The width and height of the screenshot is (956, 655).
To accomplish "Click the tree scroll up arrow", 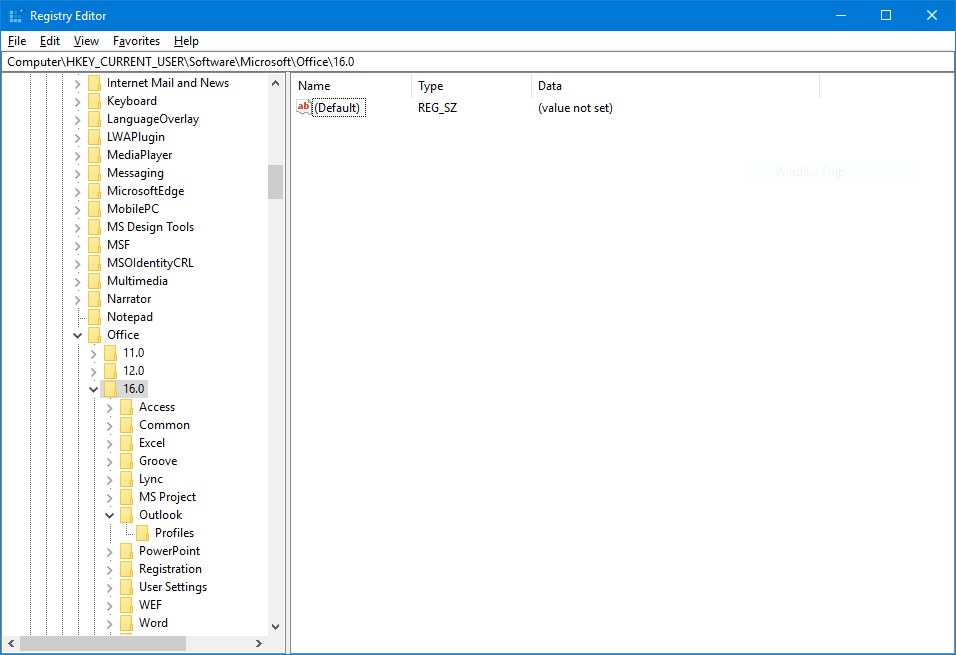I will 276,83.
